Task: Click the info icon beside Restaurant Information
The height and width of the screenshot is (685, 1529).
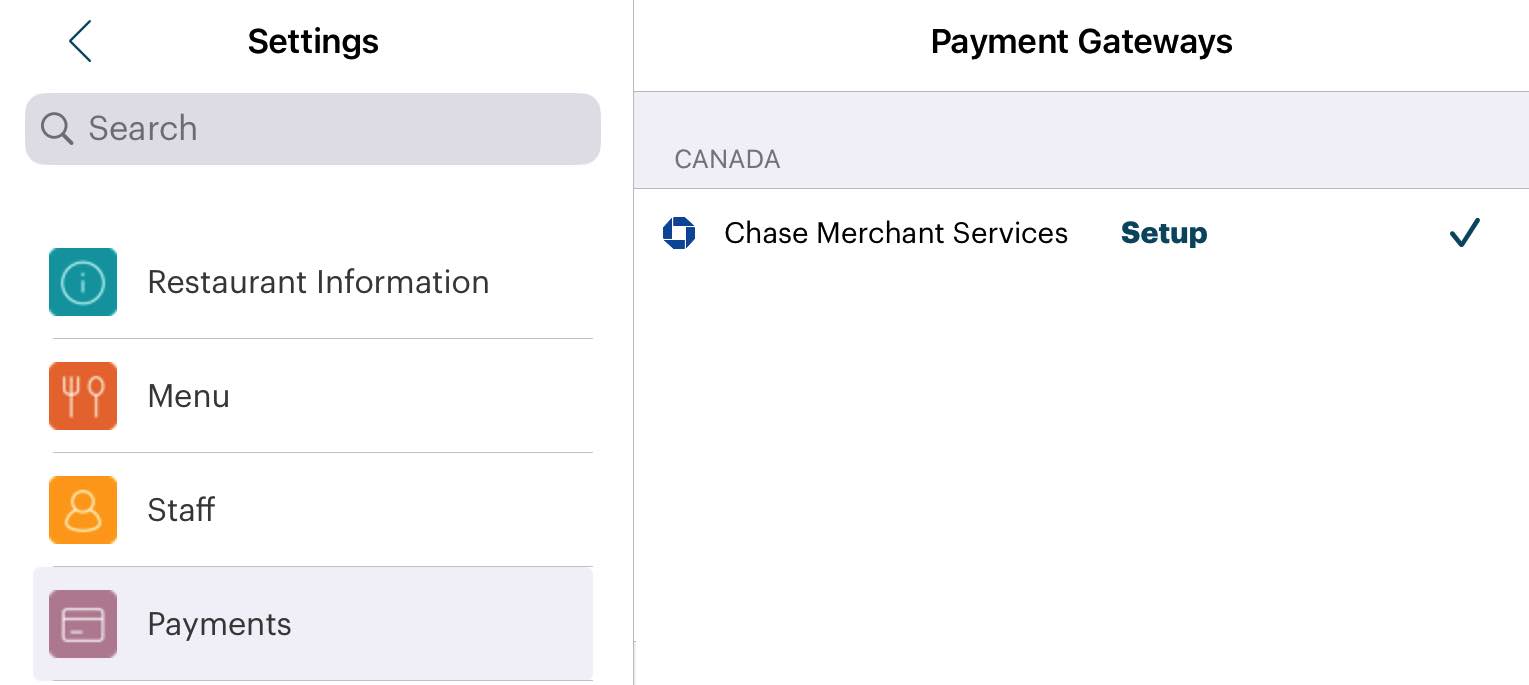Action: click(83, 282)
